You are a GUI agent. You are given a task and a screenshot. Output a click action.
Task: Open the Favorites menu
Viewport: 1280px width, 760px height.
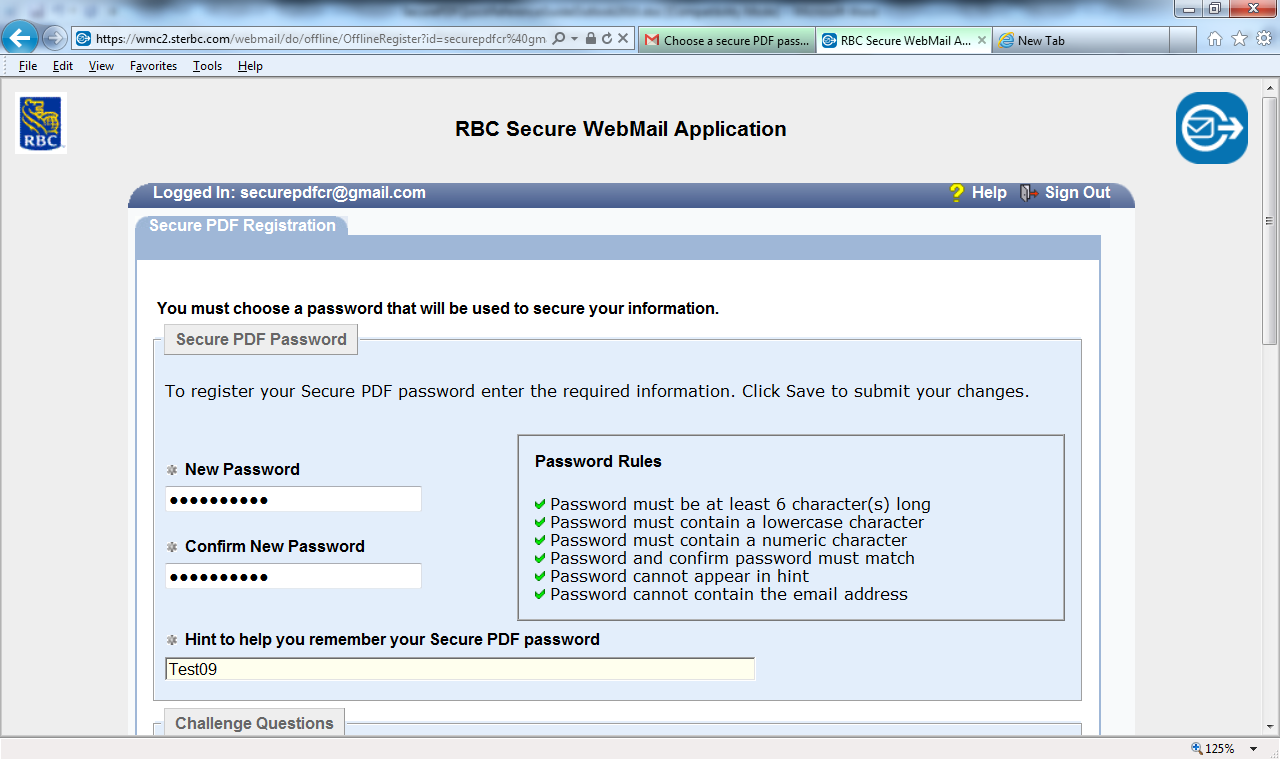pos(153,66)
